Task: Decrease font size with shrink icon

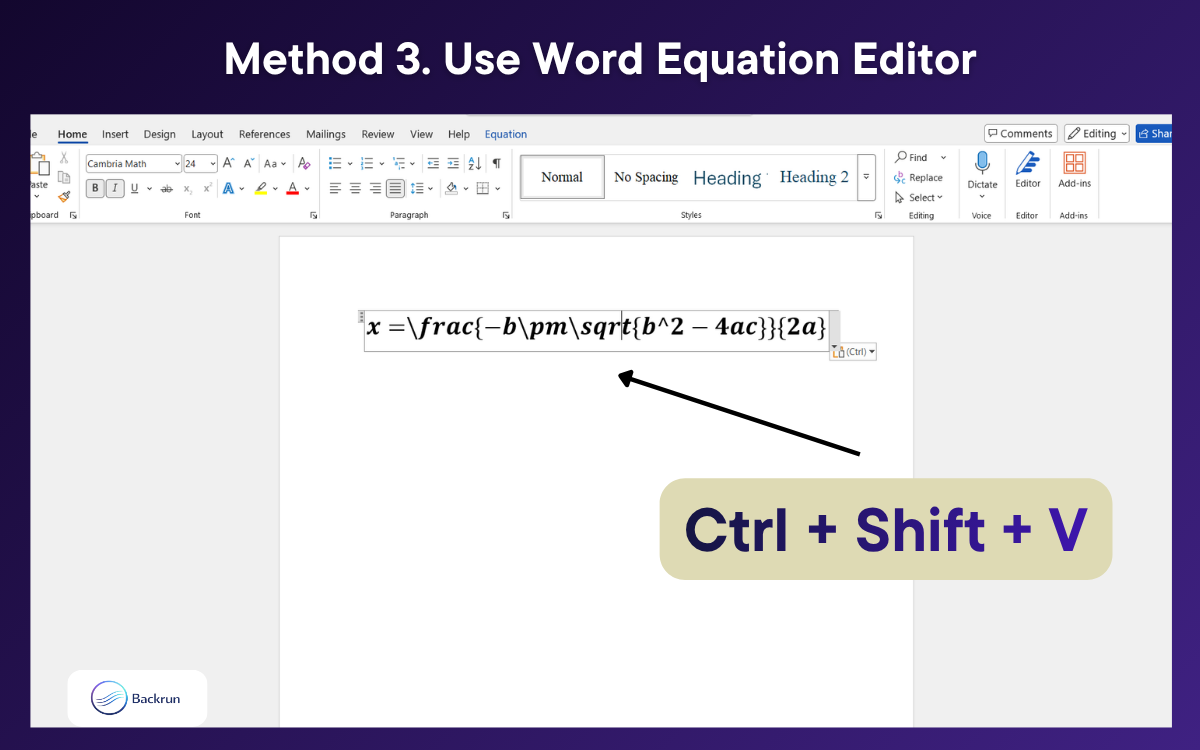Action: (x=249, y=163)
